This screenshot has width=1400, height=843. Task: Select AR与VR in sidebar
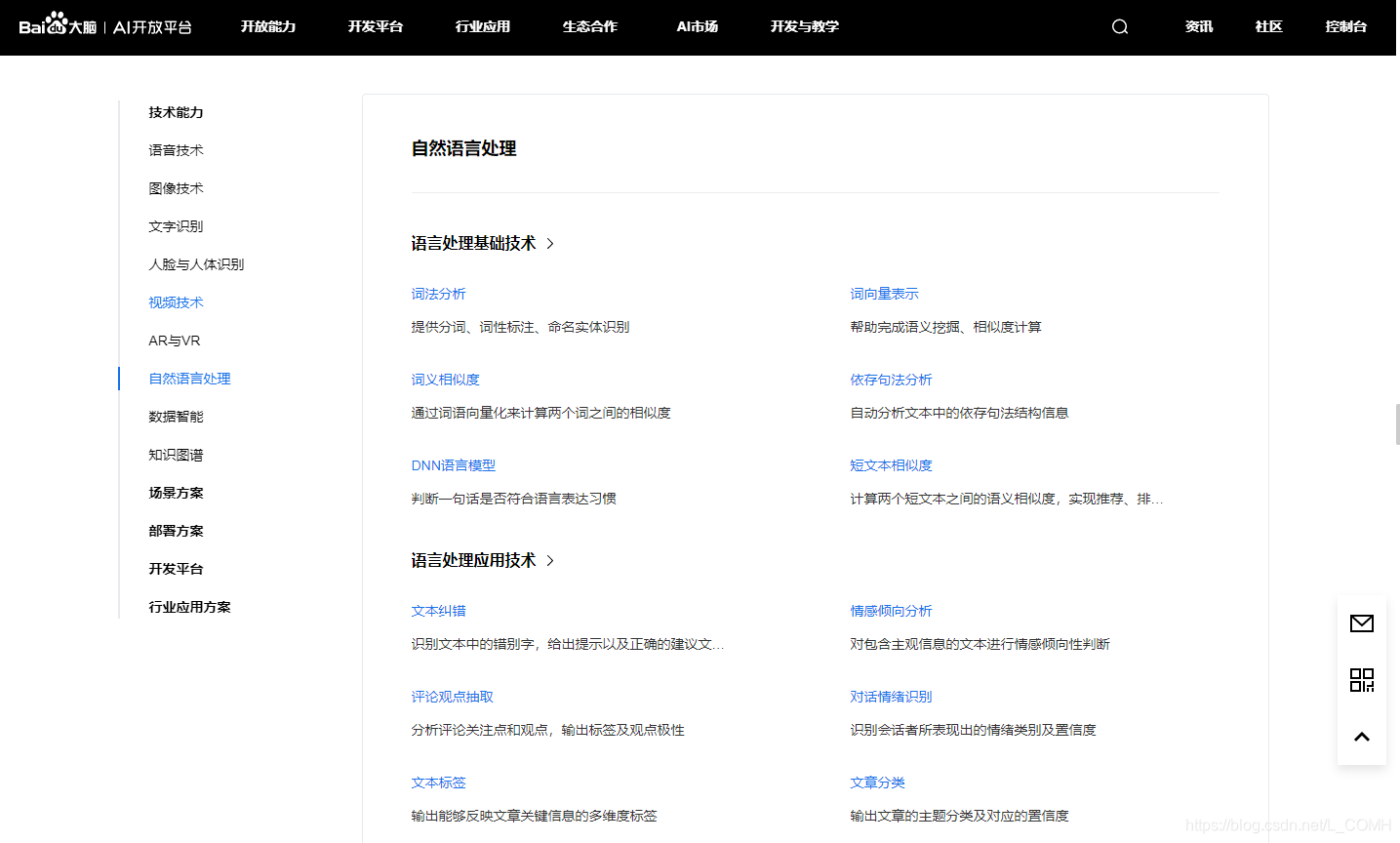pos(175,341)
